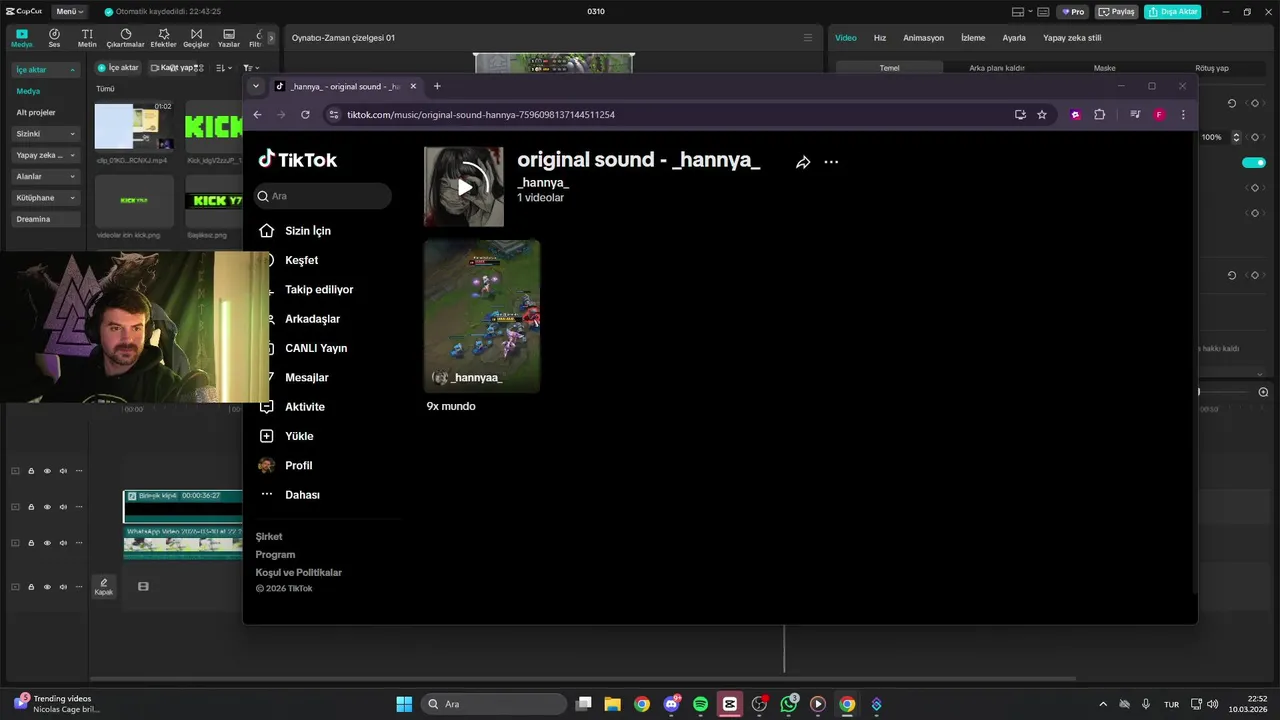Open TikTok Keşfet link

pyautogui.click(x=301, y=260)
